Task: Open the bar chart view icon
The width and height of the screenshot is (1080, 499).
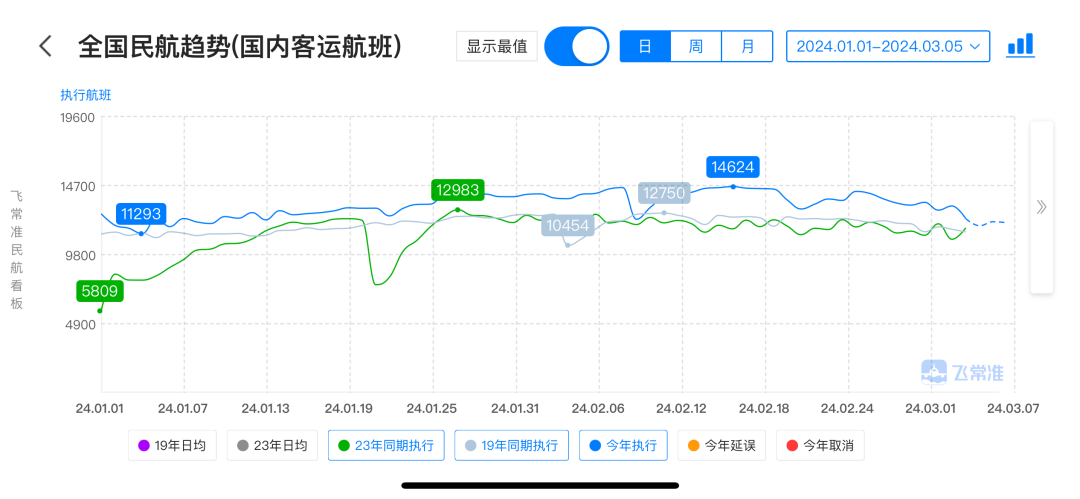Action: (x=1019, y=46)
